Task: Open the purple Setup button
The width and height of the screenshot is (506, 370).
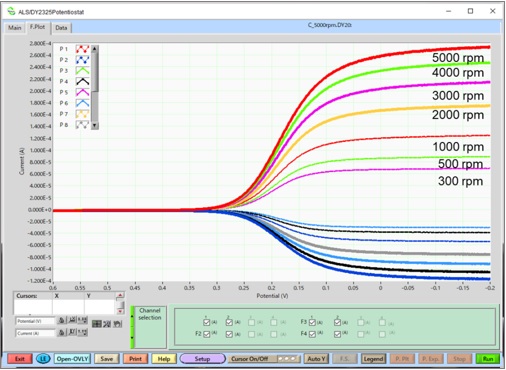Action: coord(202,359)
